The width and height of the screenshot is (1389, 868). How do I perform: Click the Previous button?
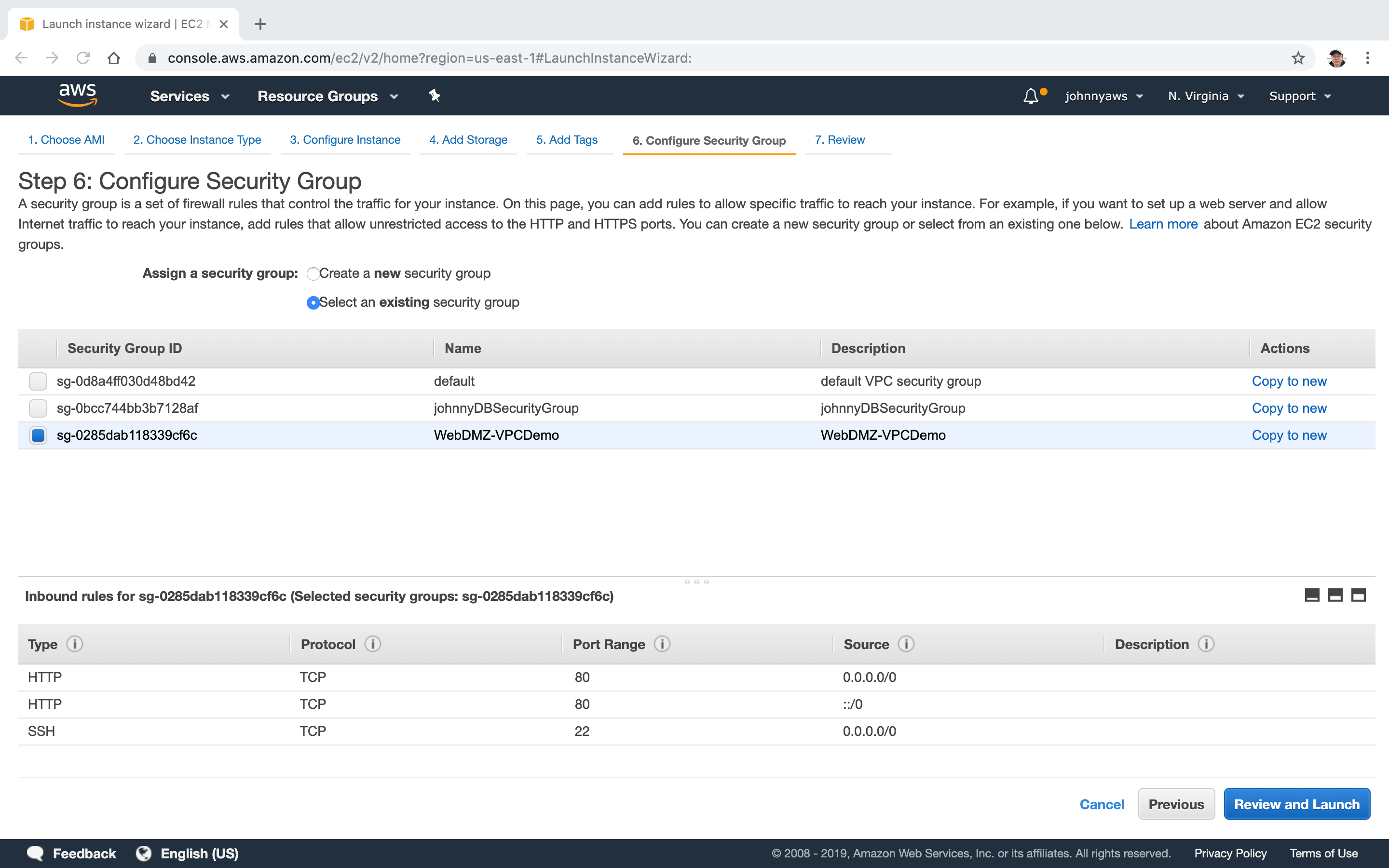tap(1176, 804)
